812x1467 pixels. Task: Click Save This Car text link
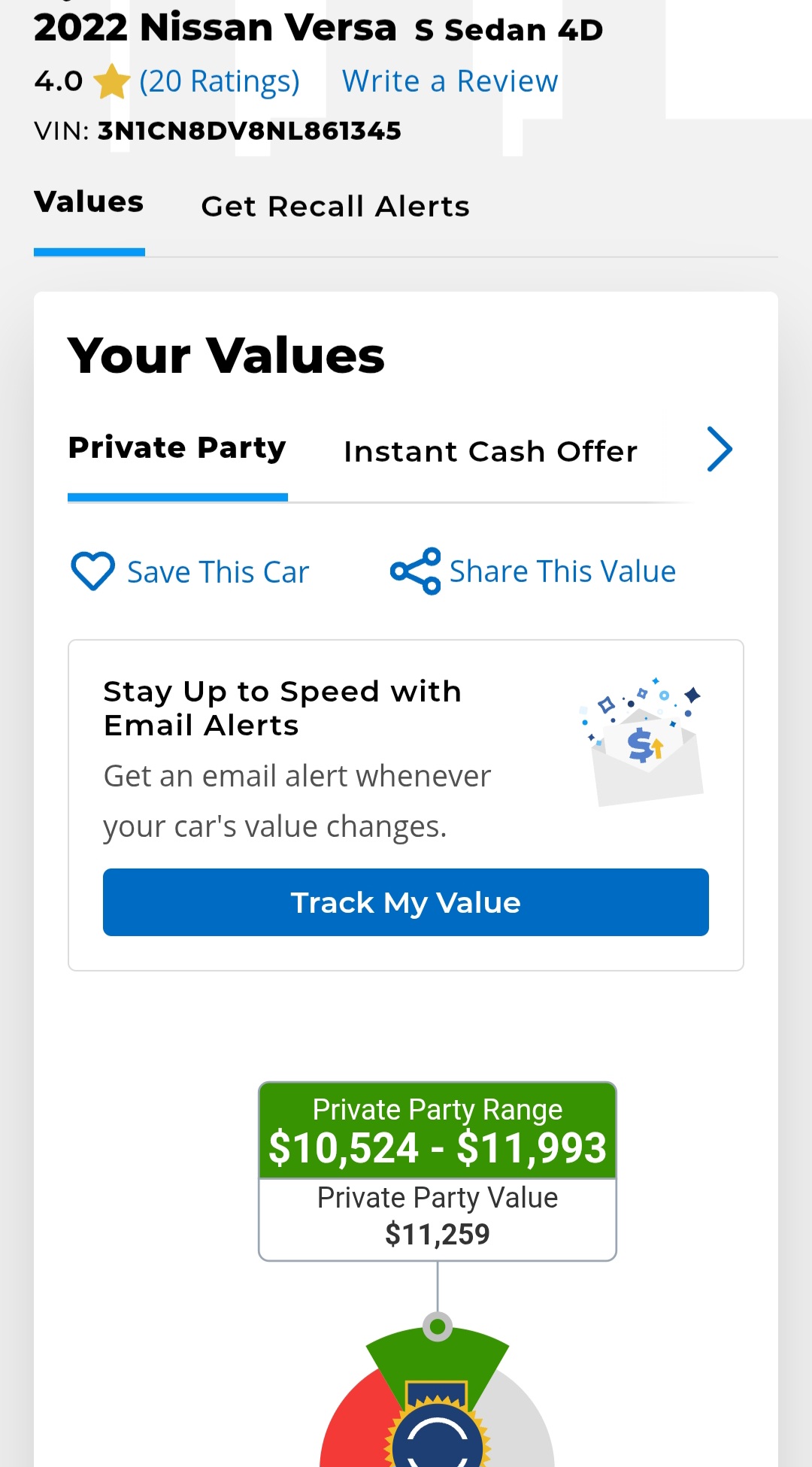click(x=218, y=572)
